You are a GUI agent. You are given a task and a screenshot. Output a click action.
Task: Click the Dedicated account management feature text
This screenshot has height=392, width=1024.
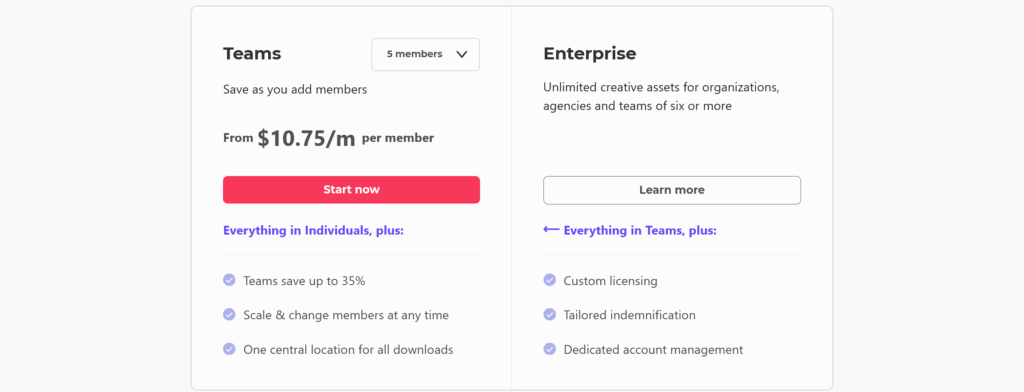653,350
